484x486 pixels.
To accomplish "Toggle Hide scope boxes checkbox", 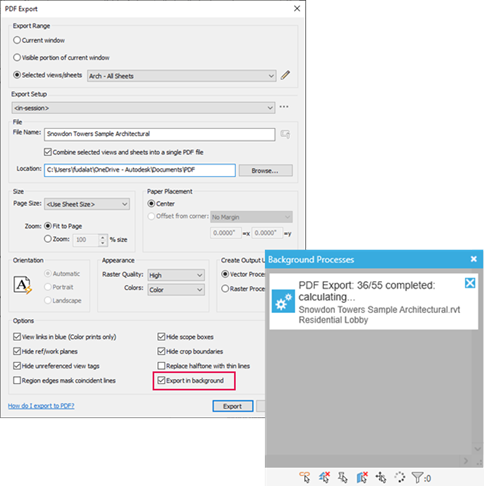I will (161, 337).
